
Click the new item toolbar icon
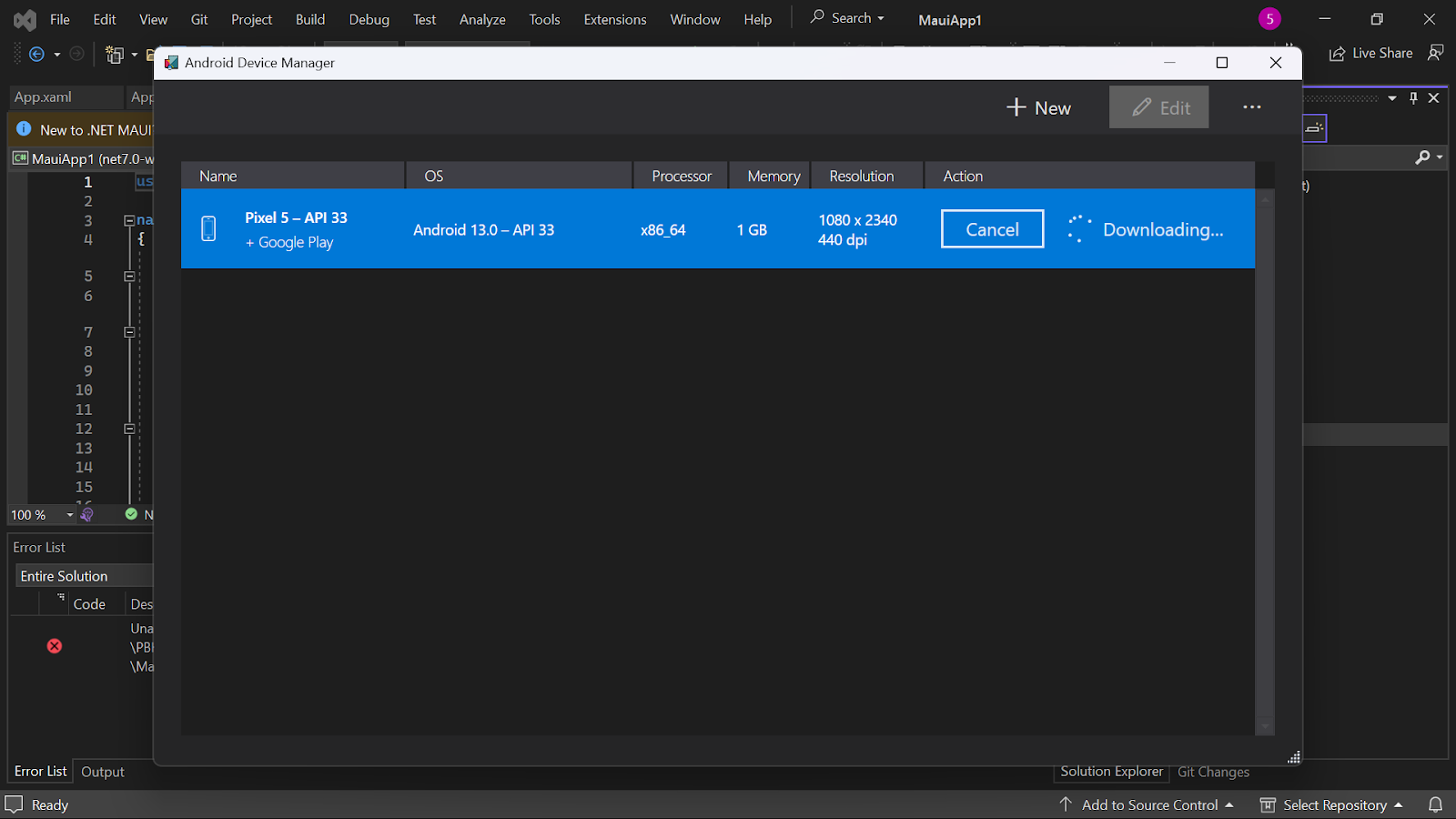[x=114, y=55]
